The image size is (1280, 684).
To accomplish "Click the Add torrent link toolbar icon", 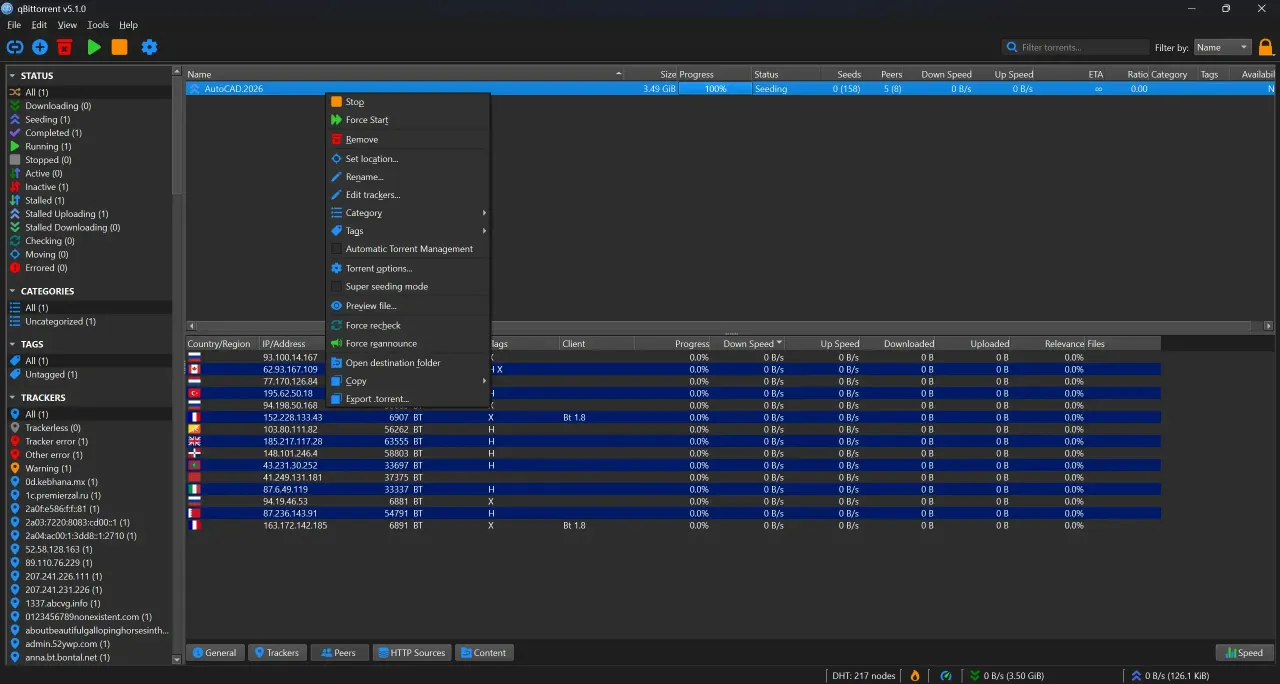I will click(14, 47).
